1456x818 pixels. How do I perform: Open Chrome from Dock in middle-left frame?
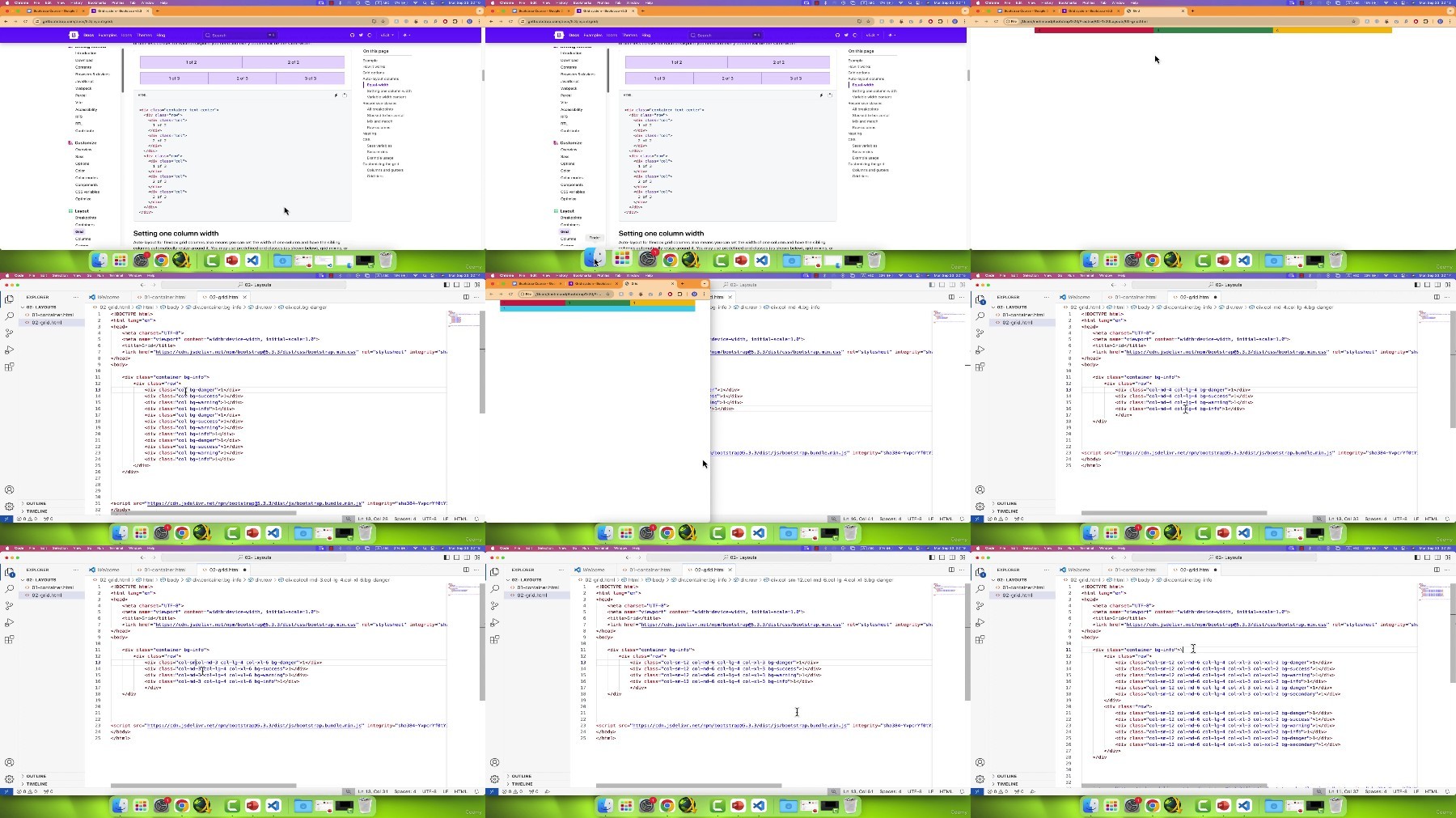coord(182,532)
